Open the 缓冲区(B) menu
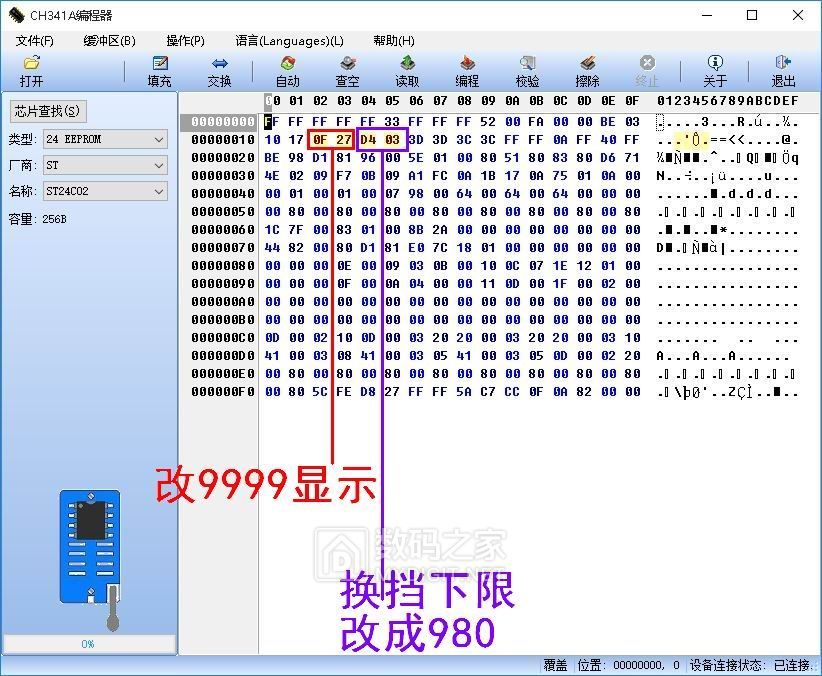The width and height of the screenshot is (822, 676). click(x=109, y=41)
